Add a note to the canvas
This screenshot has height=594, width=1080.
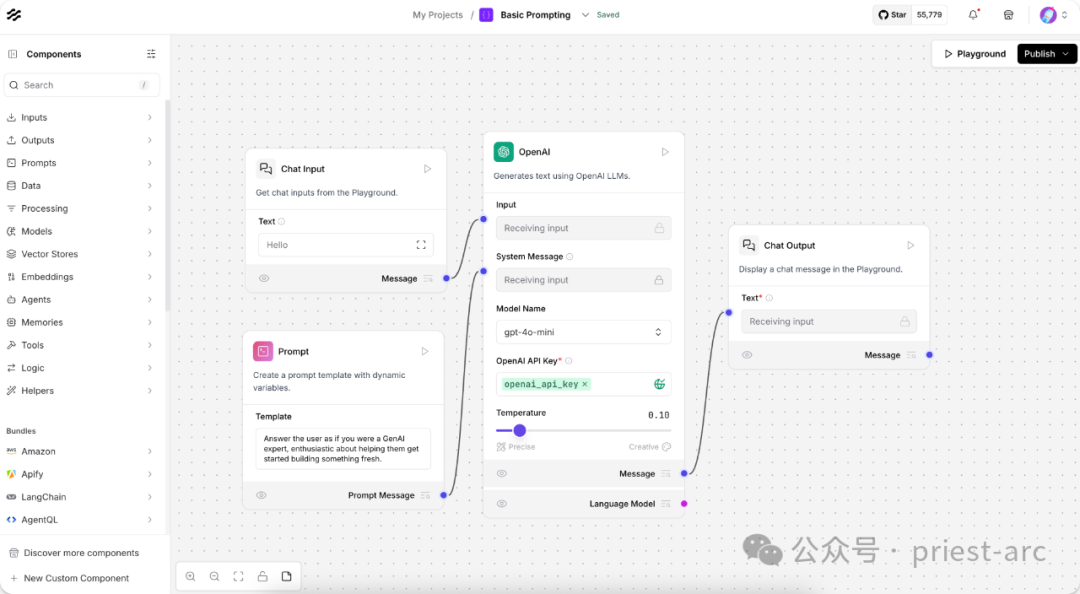(287, 577)
